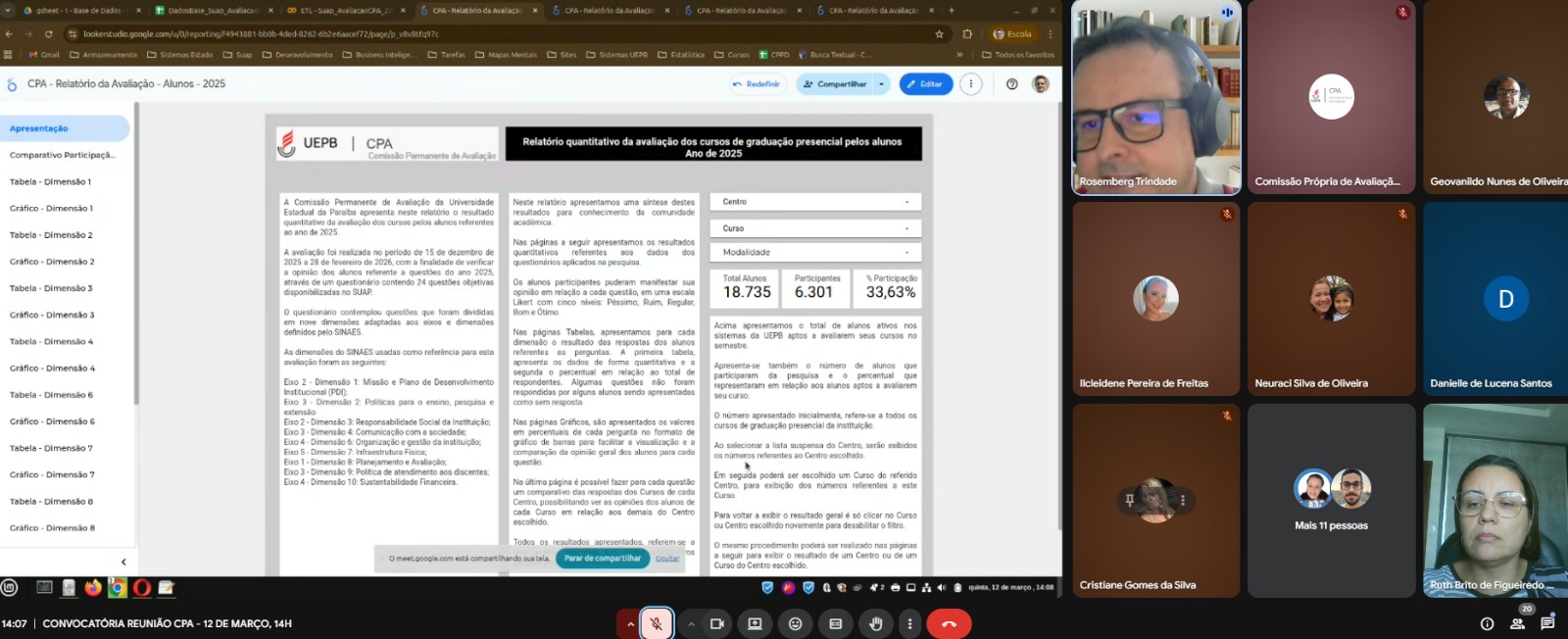Screen dimensions: 1568x639
Task: Open the Suap bookmarks folder
Action: click(237, 55)
